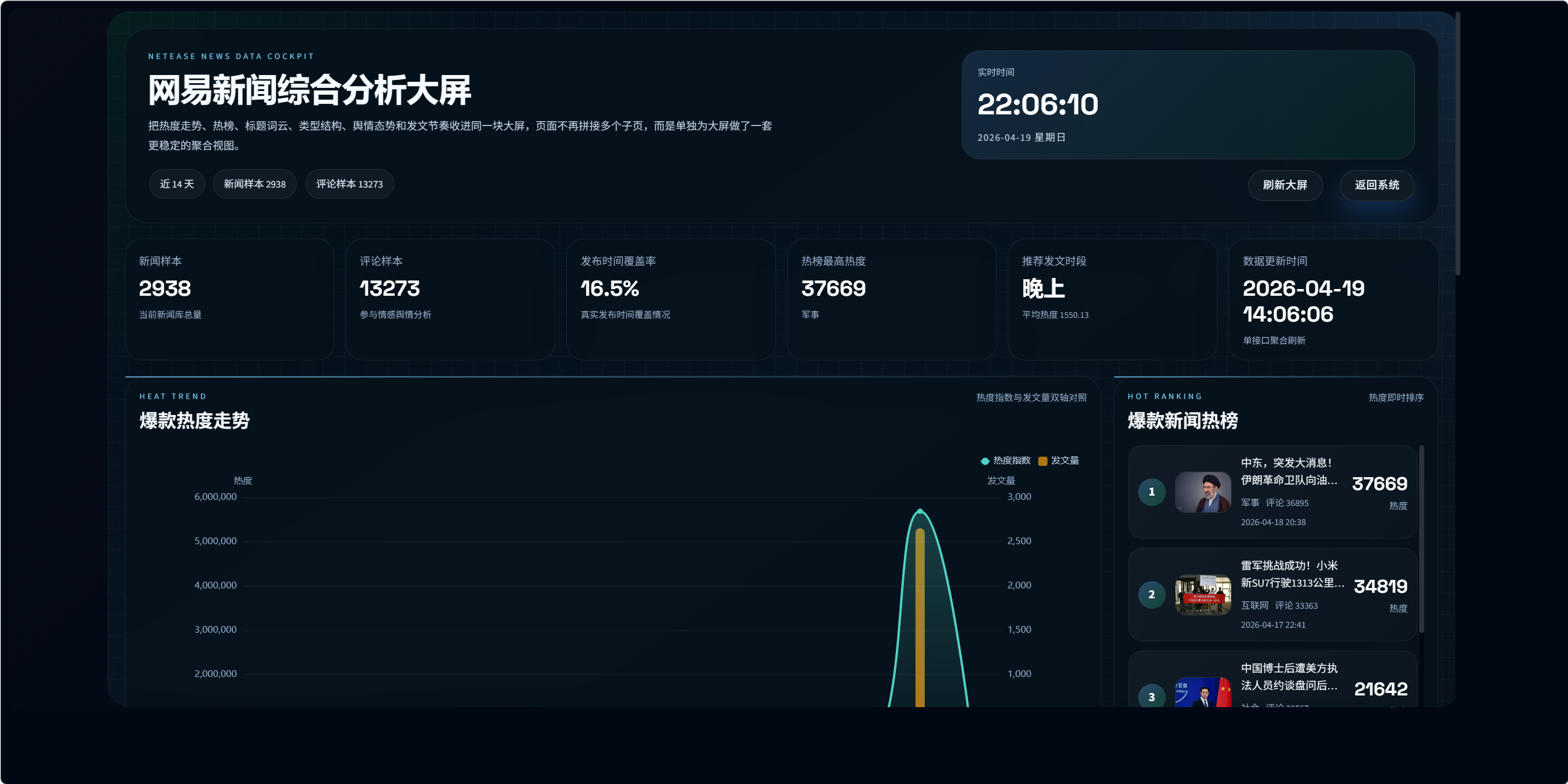Toggle the 热度指数 legend marker

pyautogui.click(x=985, y=461)
